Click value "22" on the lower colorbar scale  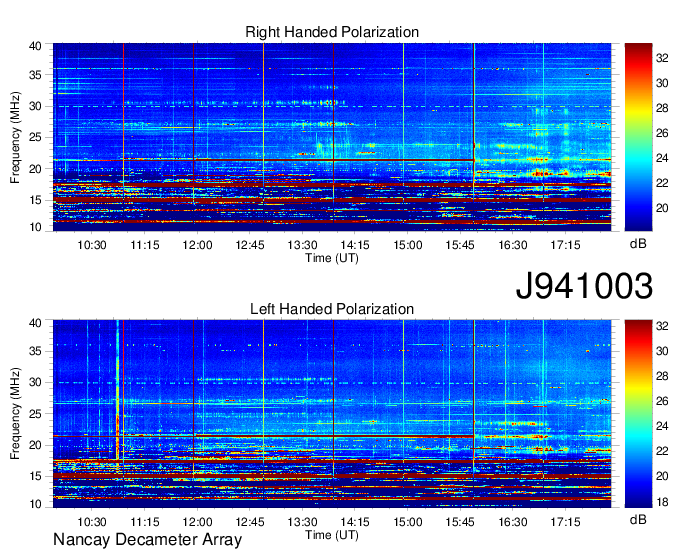click(x=662, y=451)
